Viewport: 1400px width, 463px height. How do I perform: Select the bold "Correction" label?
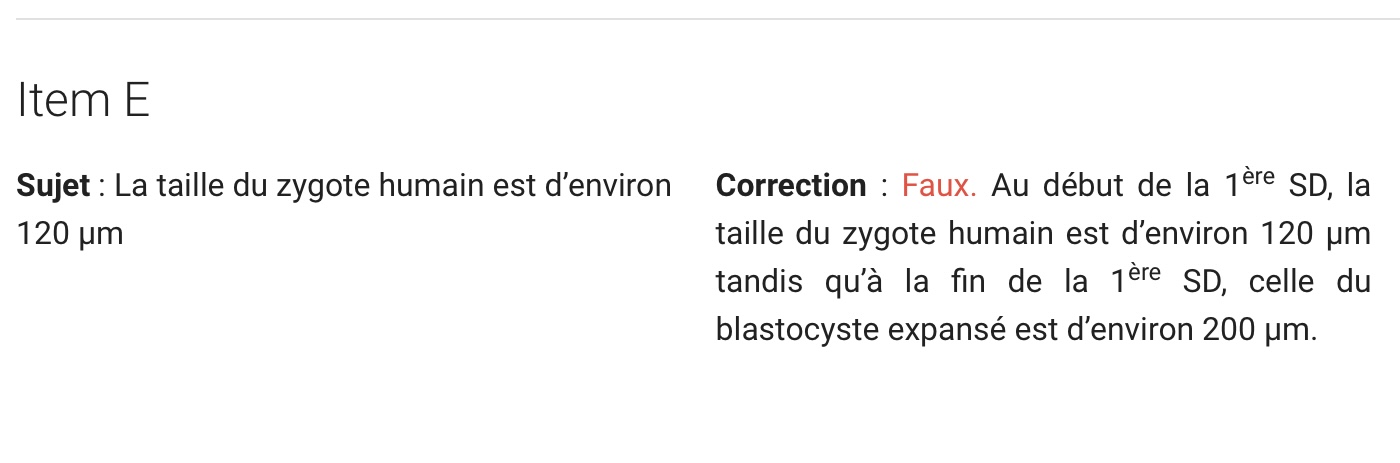[791, 186]
